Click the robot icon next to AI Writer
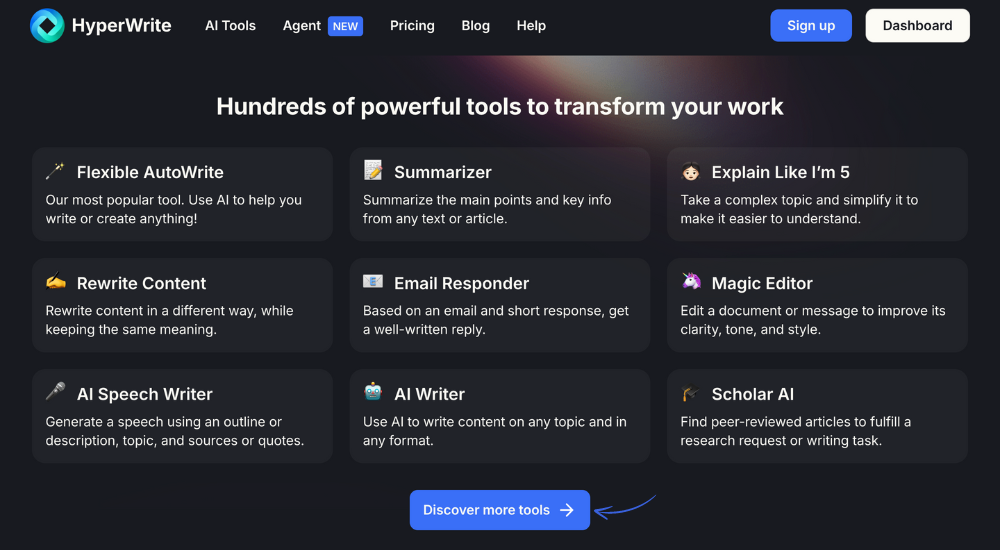1000x550 pixels. [x=373, y=391]
